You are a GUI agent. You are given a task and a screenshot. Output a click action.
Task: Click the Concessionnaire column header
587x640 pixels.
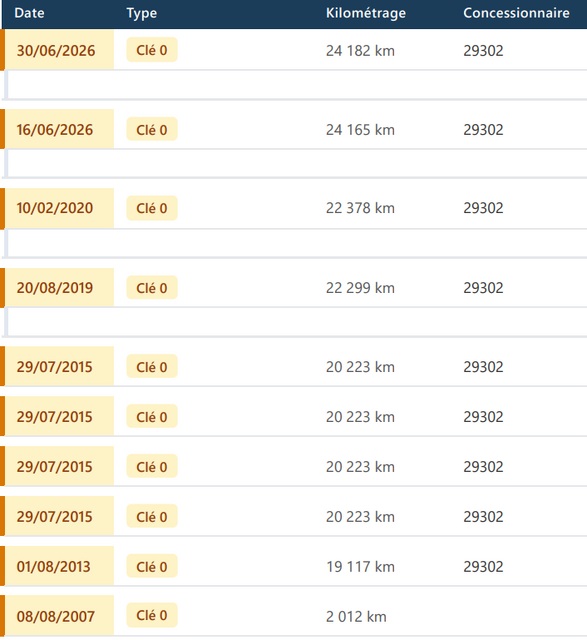point(516,13)
